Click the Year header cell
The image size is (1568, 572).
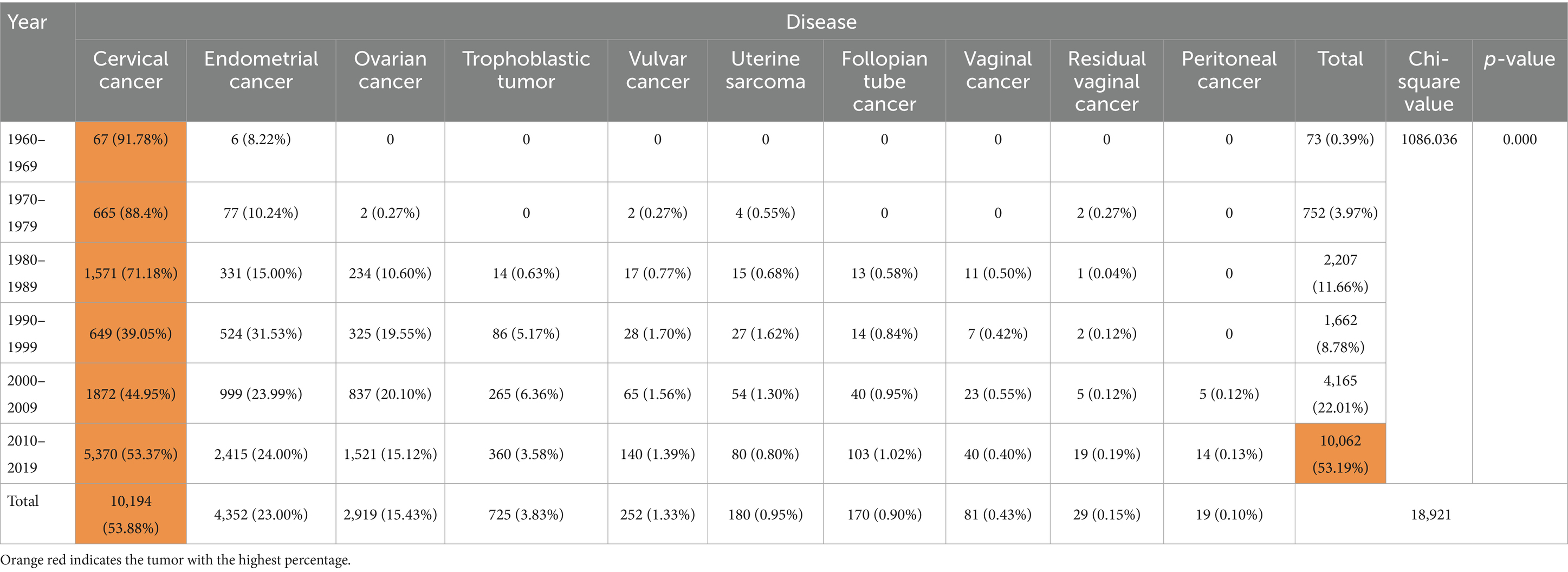coord(28,22)
